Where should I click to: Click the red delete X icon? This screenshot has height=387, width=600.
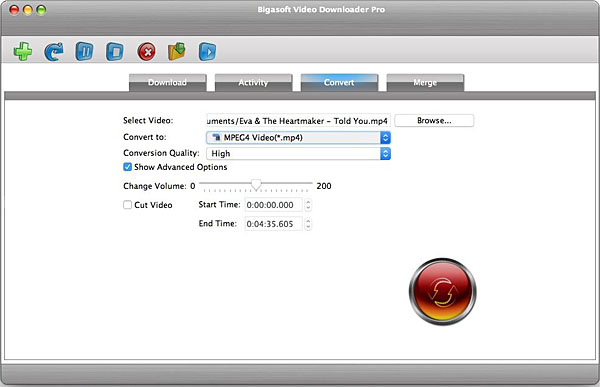pos(146,52)
